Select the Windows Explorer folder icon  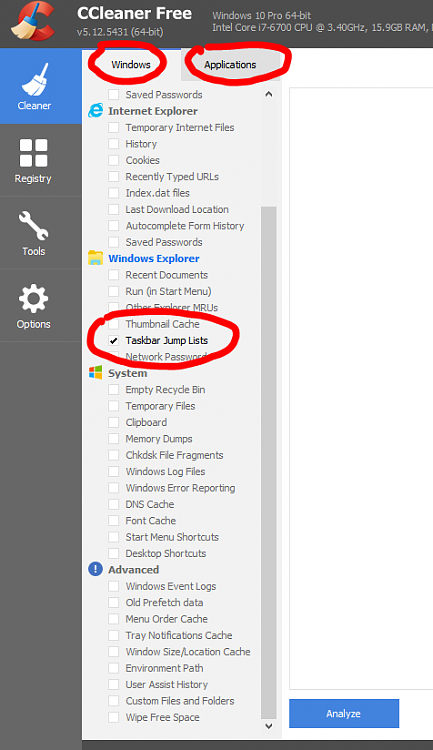[x=95, y=258]
